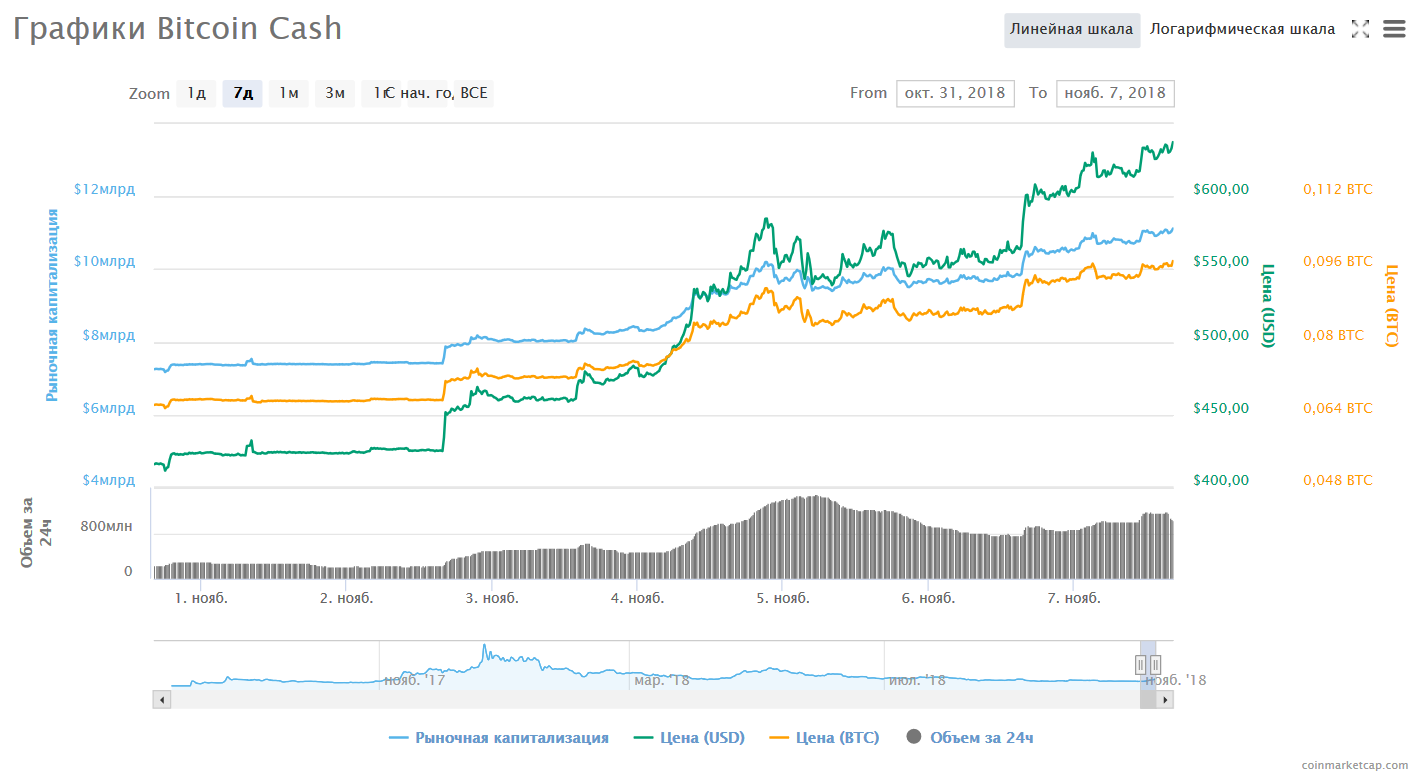The width and height of the screenshot is (1421, 775).
Task: Click the 0,112 BTC axis label
Action: coord(1338,189)
